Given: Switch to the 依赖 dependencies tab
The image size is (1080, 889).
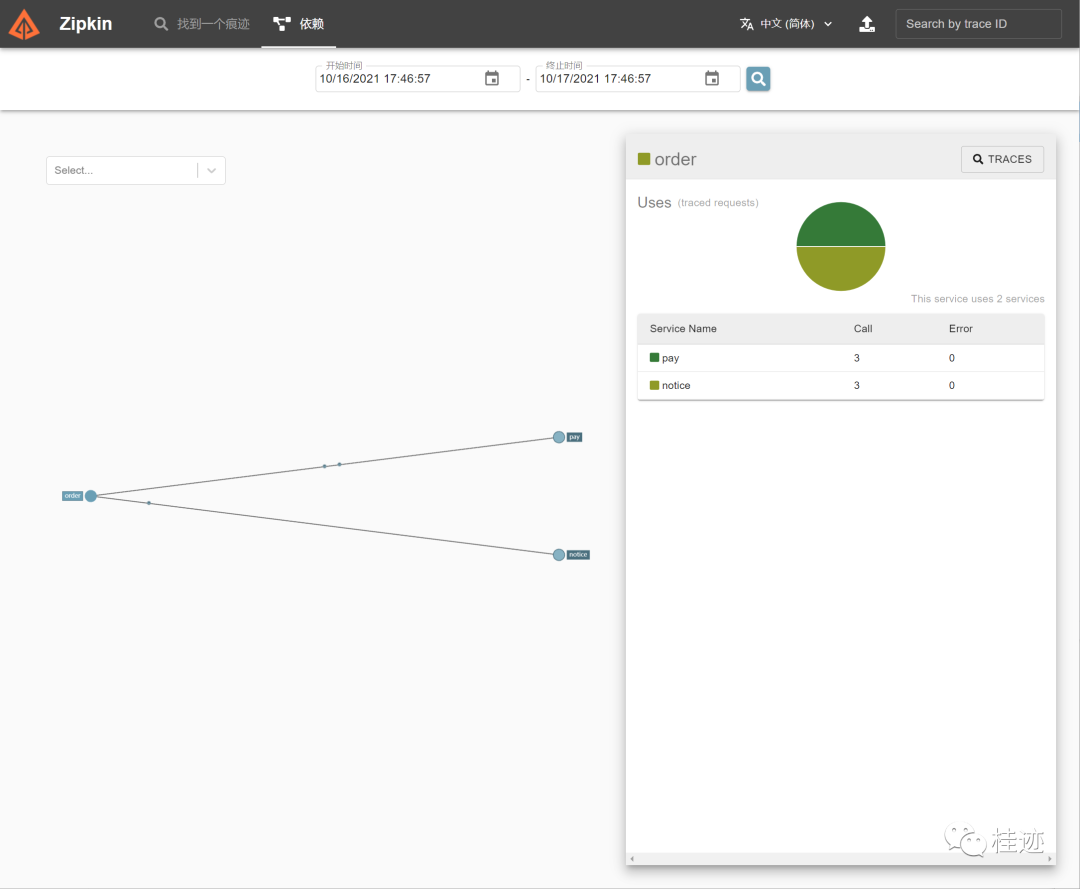Looking at the screenshot, I should point(298,24).
